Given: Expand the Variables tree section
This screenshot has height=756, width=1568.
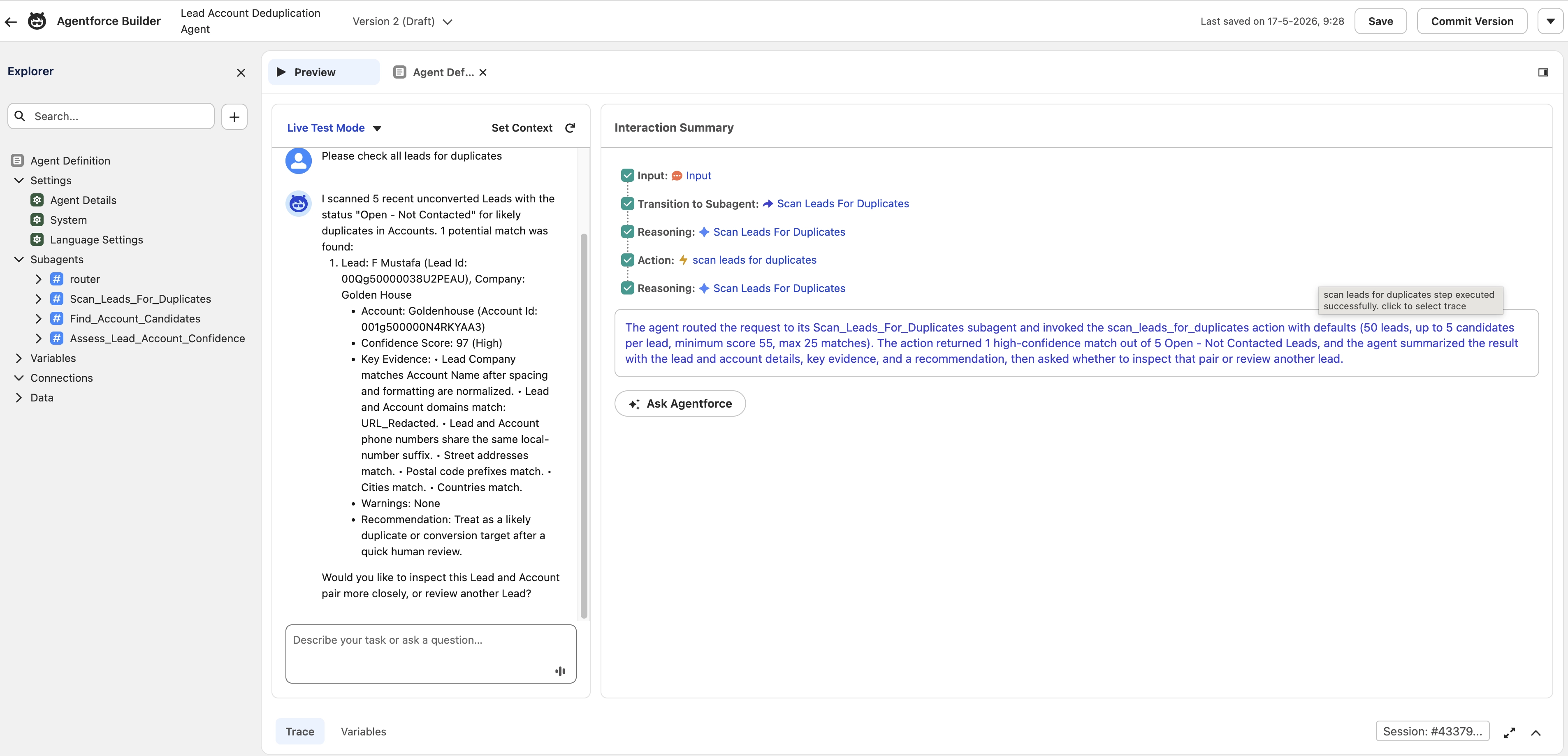Looking at the screenshot, I should (x=19, y=359).
